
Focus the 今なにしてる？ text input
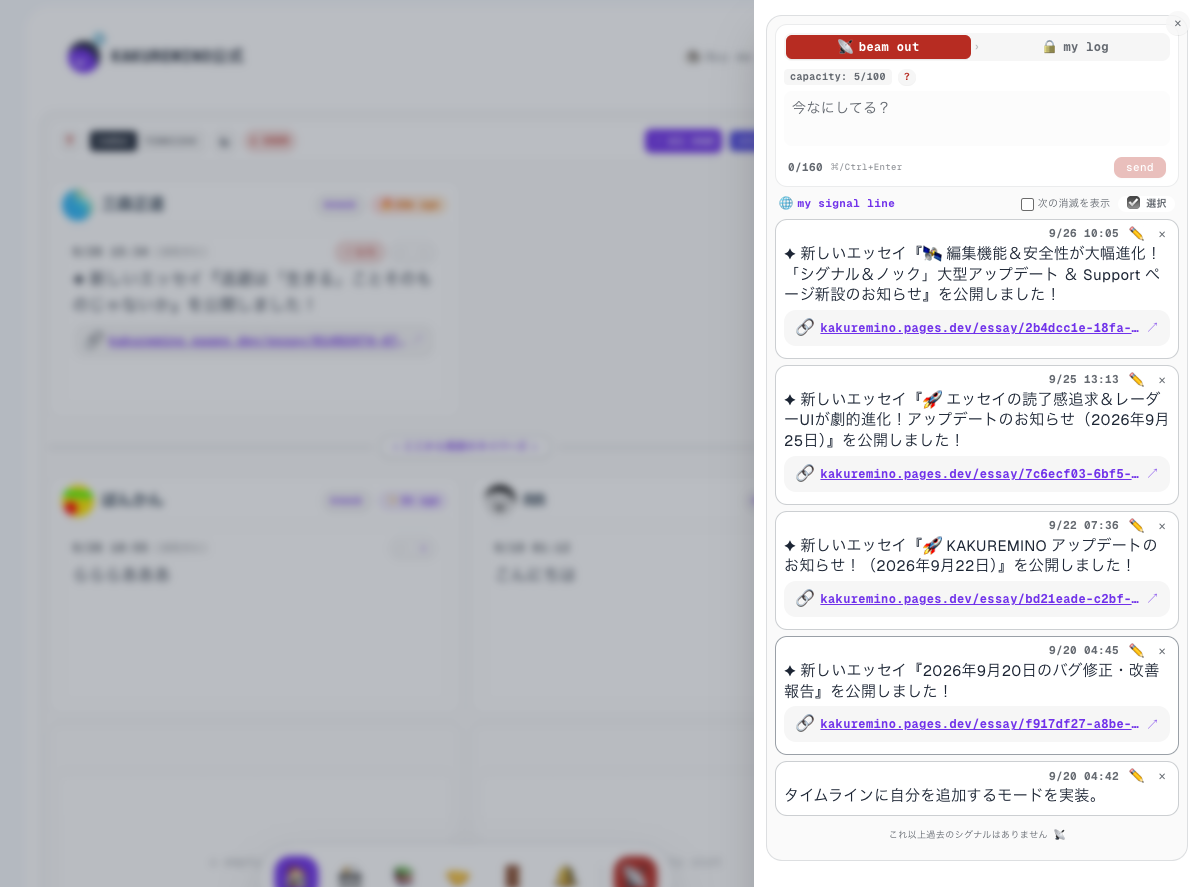[x=976, y=118]
